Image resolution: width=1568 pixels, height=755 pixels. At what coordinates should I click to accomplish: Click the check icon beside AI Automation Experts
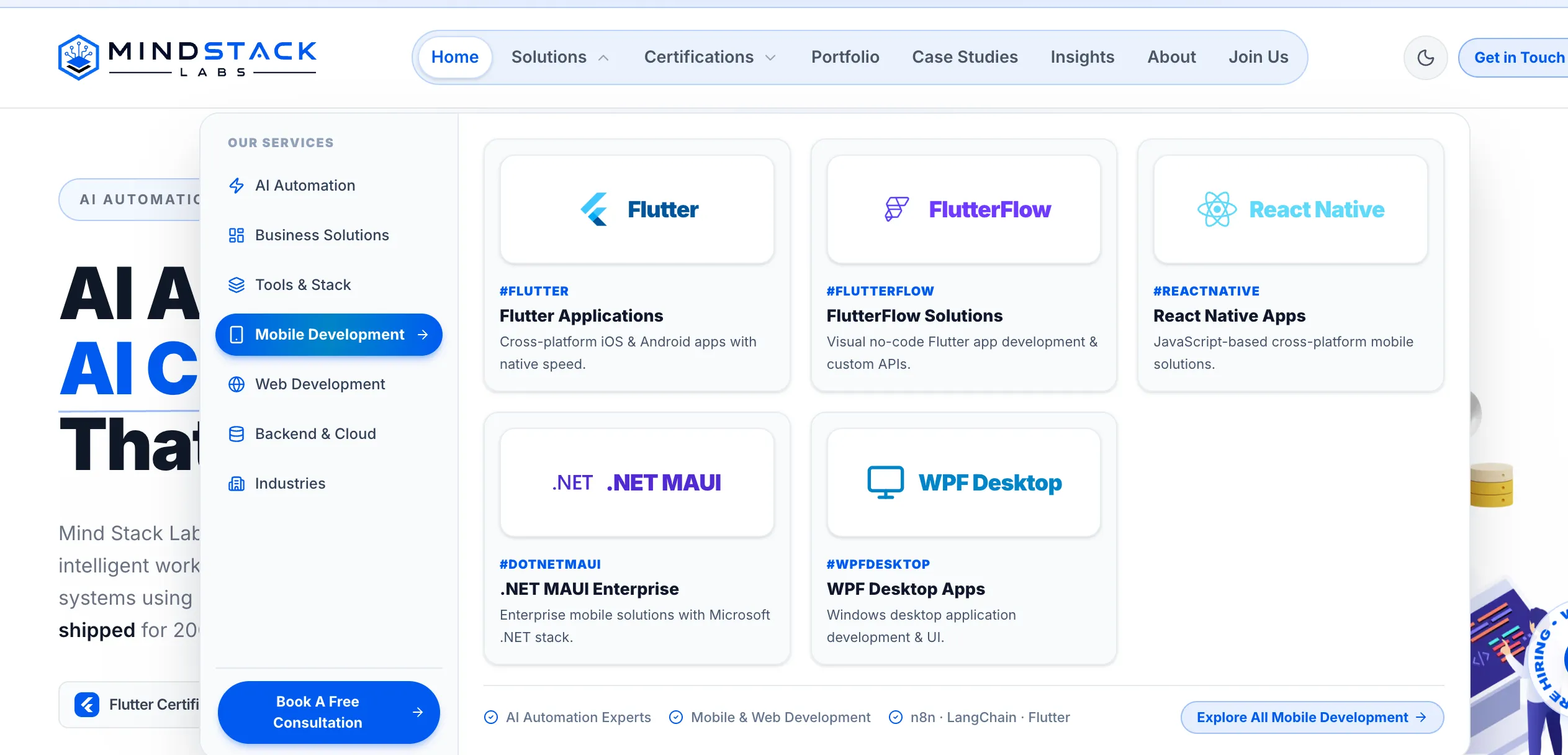pyautogui.click(x=491, y=717)
